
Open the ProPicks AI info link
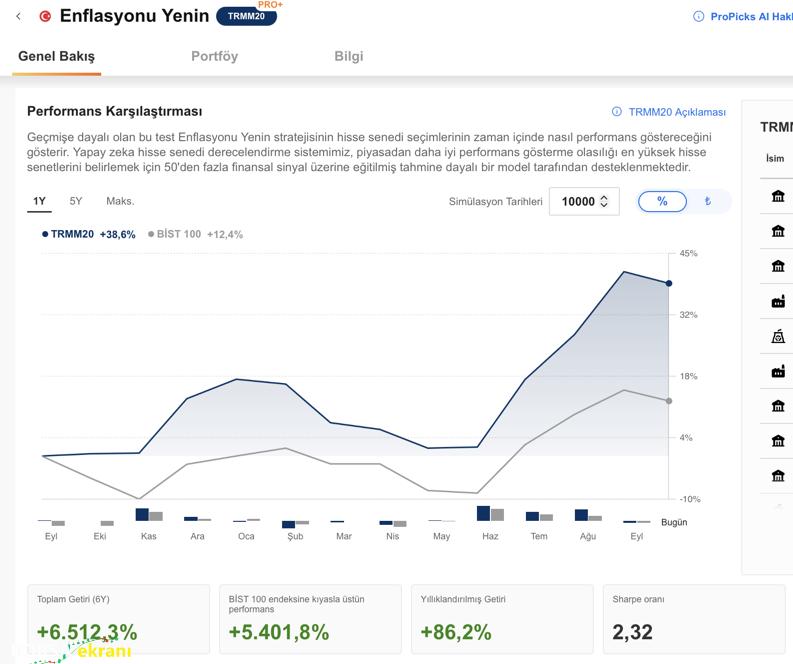751,17
